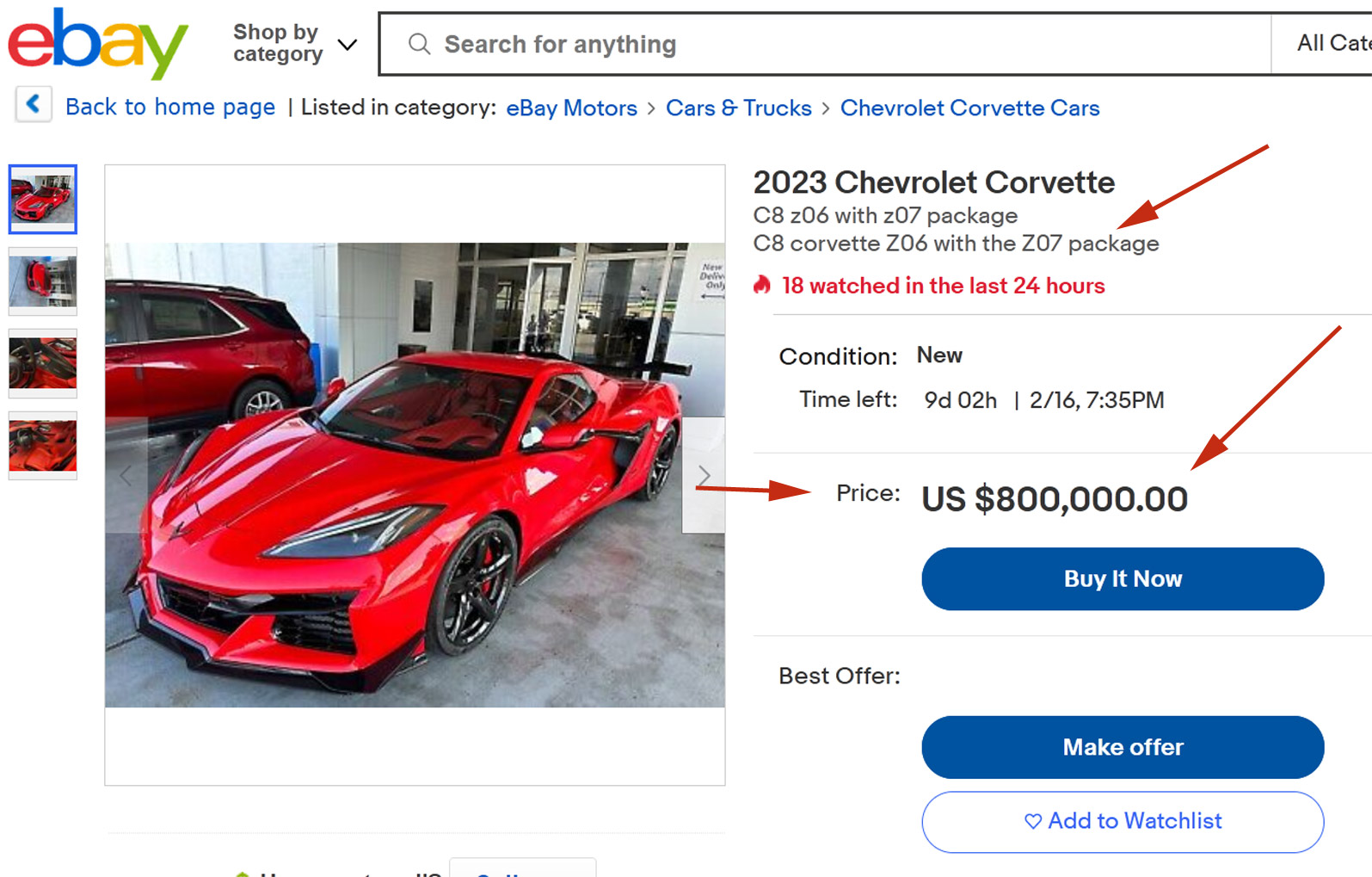This screenshot has height=877, width=1372.
Task: Select the third interior thumbnail
Action: coord(43,363)
